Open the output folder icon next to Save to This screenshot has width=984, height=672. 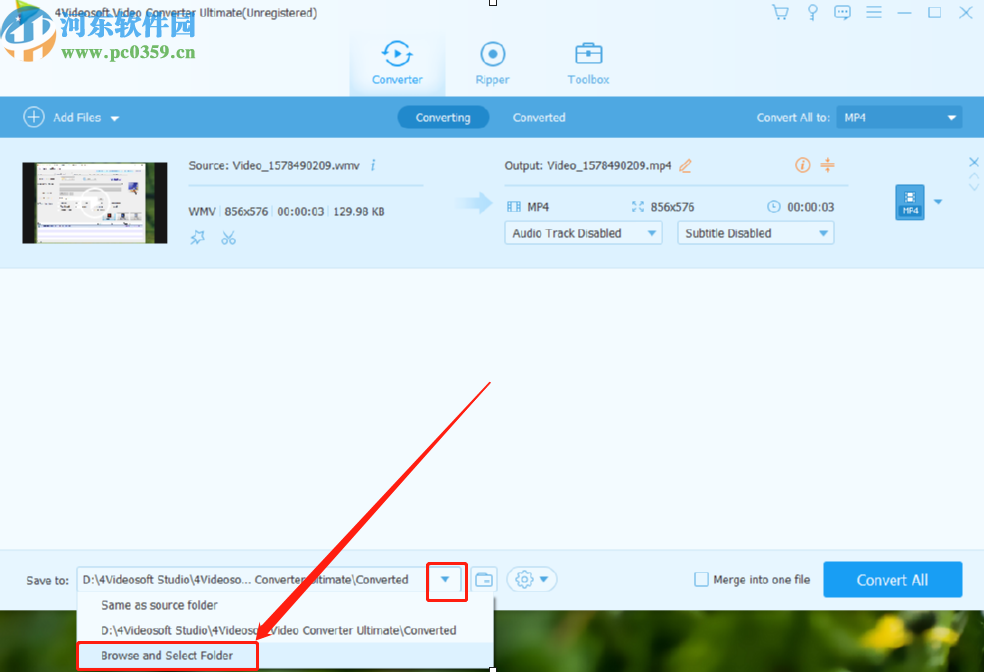(x=484, y=579)
